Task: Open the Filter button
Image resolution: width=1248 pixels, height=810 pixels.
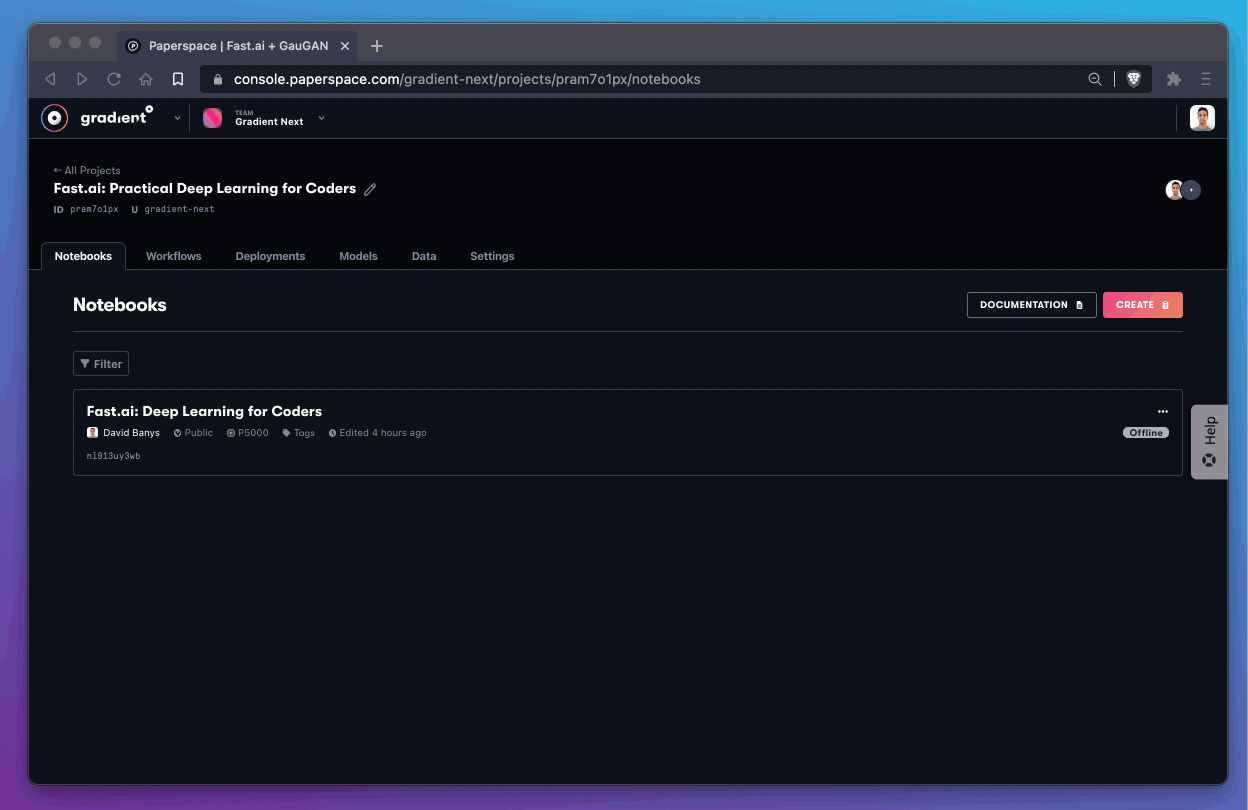Action: 101,364
